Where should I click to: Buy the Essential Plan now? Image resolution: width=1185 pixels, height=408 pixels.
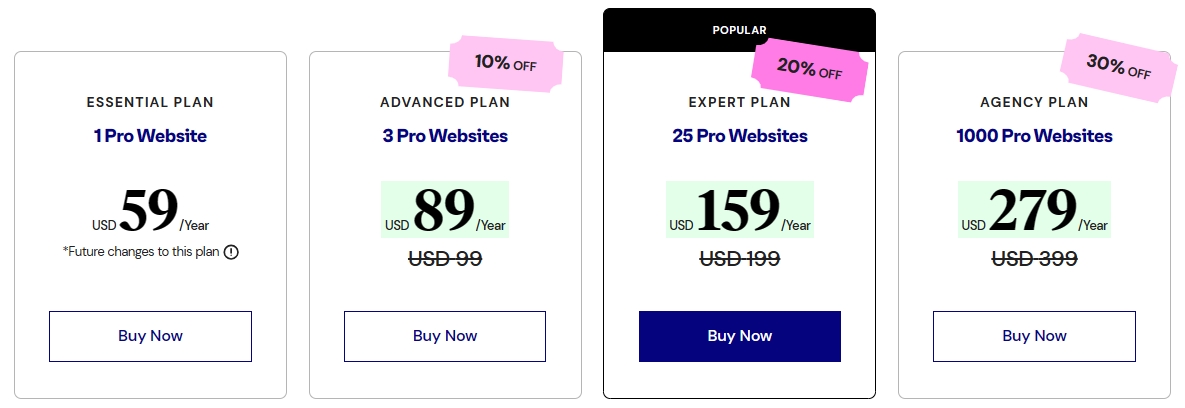150,336
